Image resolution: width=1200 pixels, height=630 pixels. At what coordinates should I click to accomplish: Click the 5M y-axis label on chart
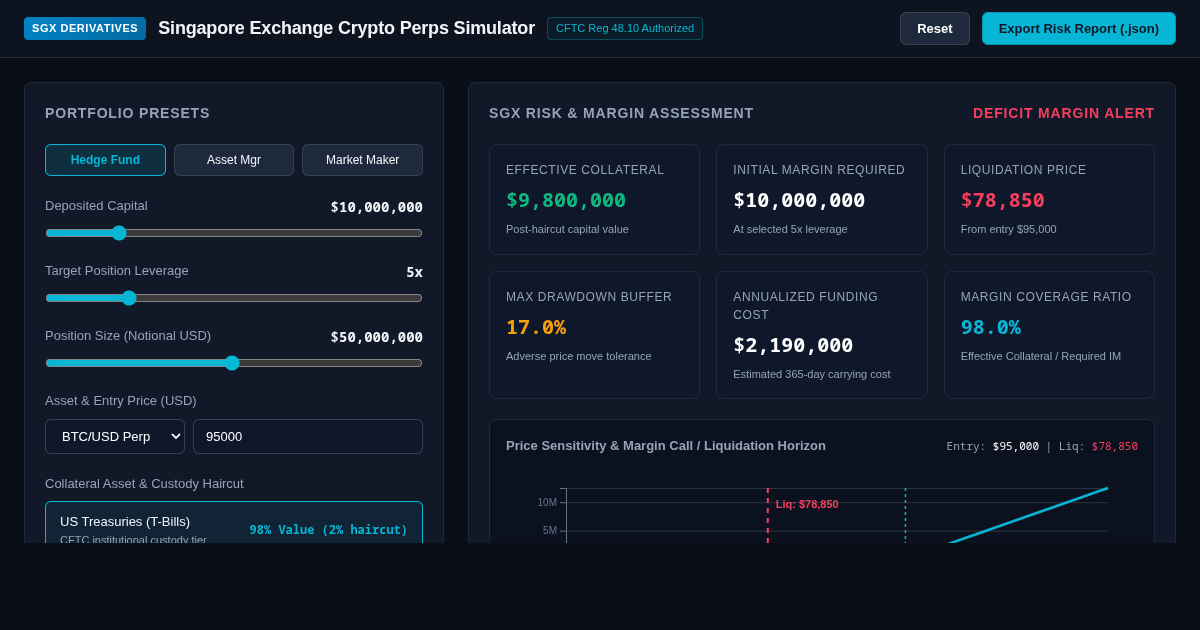(550, 531)
